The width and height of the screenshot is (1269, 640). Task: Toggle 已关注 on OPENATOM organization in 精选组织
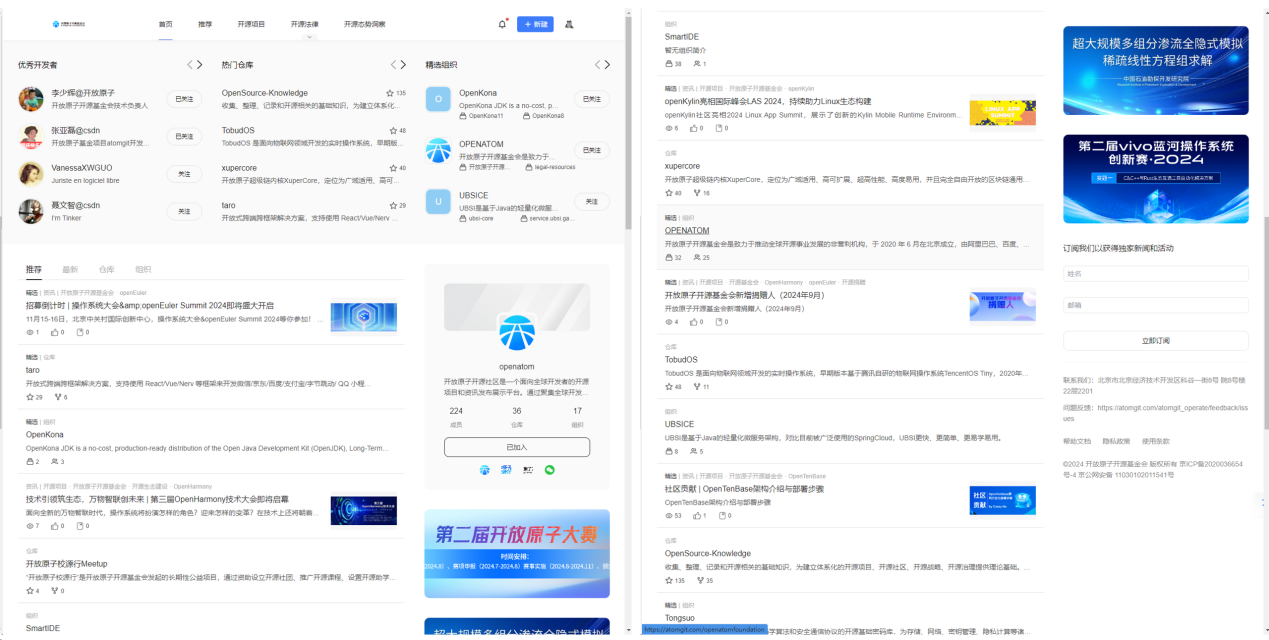(592, 150)
